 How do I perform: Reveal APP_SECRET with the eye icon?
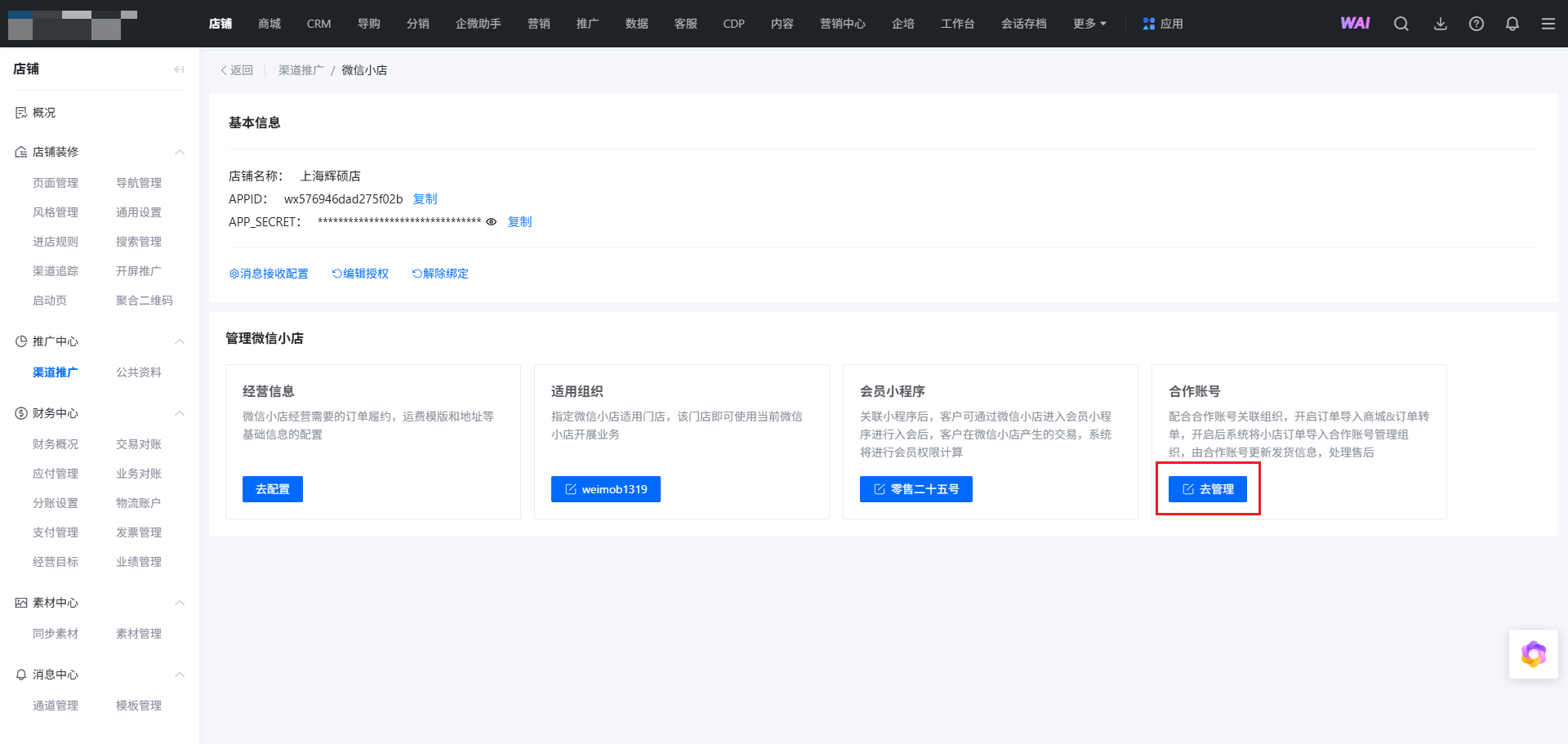pyautogui.click(x=491, y=222)
